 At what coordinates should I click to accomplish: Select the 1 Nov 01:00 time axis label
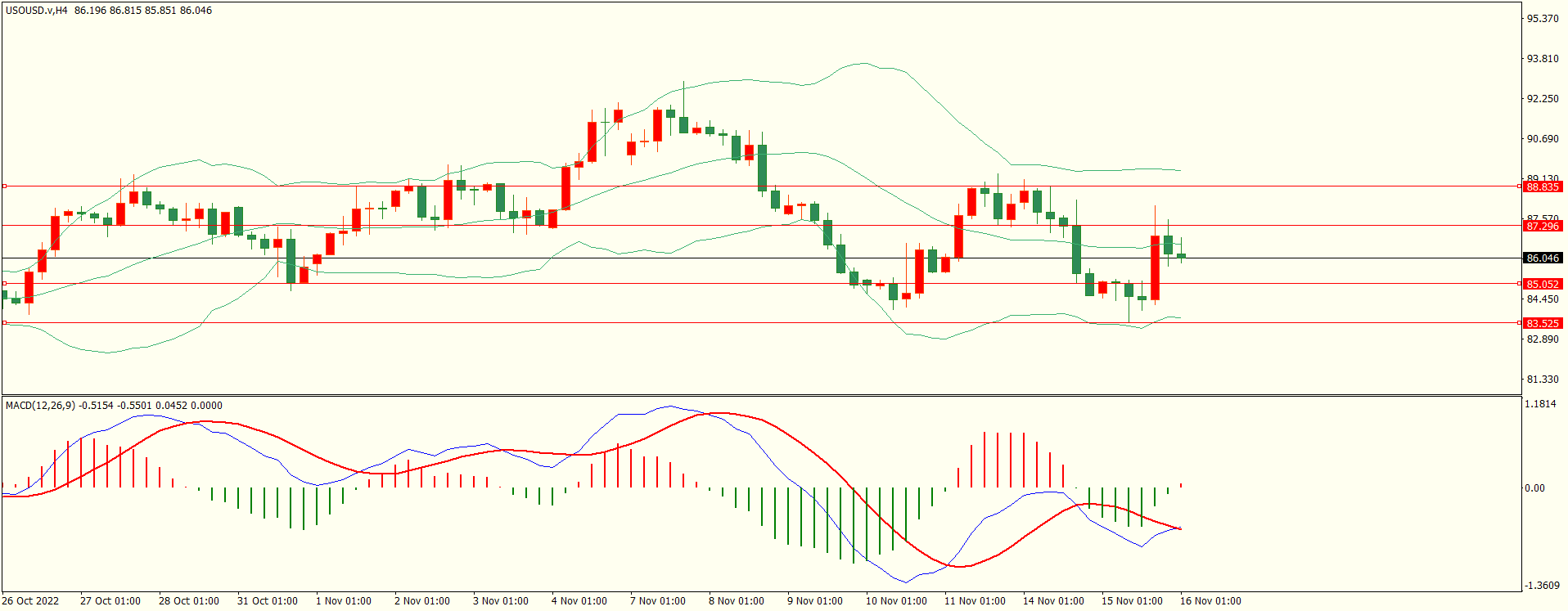[343, 601]
